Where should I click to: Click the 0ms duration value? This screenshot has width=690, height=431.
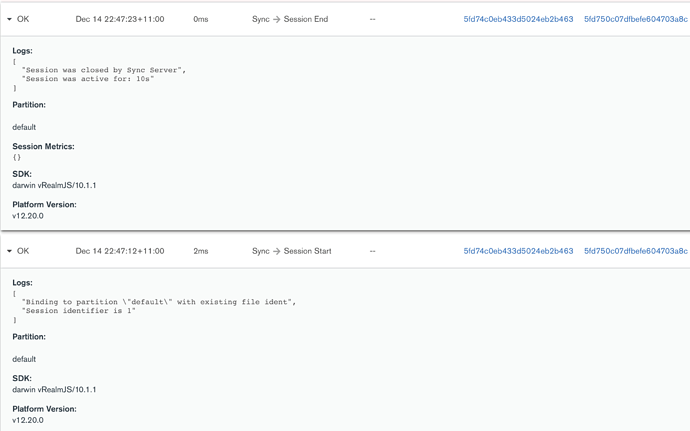coord(201,19)
